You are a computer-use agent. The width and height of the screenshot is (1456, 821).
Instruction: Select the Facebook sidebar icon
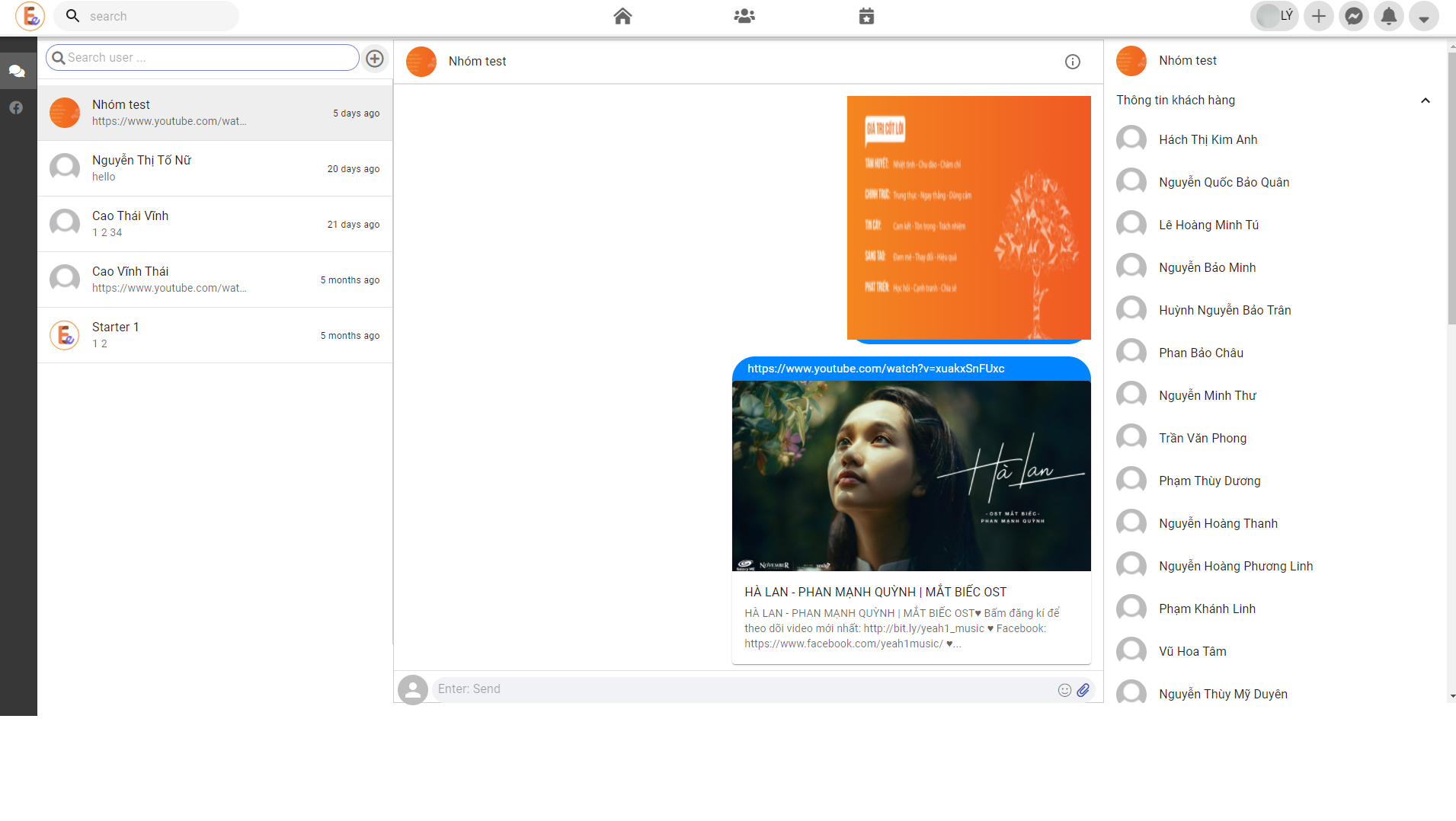17,107
